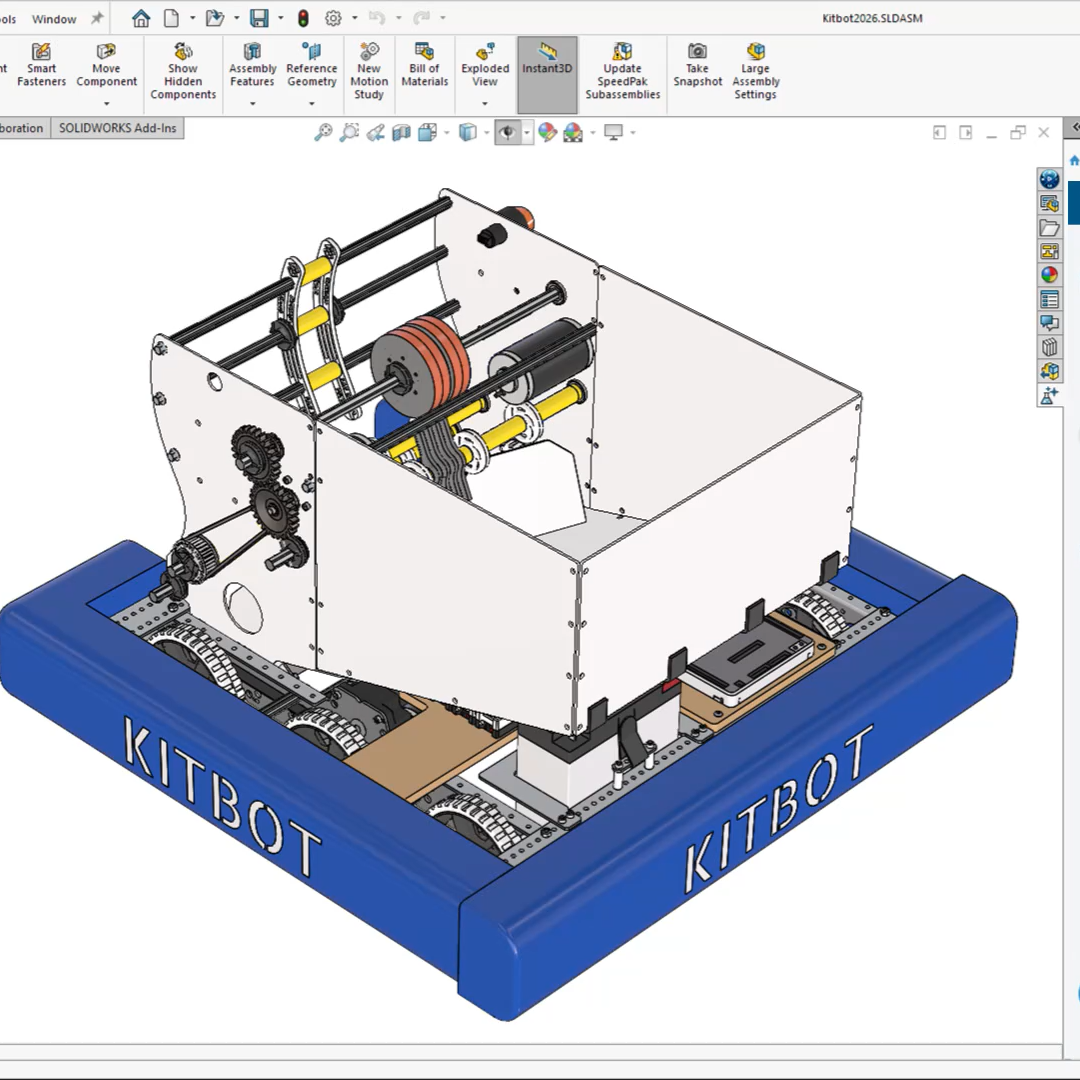Open Edit Appearance color ball
This screenshot has height=1080, width=1080.
point(548,132)
